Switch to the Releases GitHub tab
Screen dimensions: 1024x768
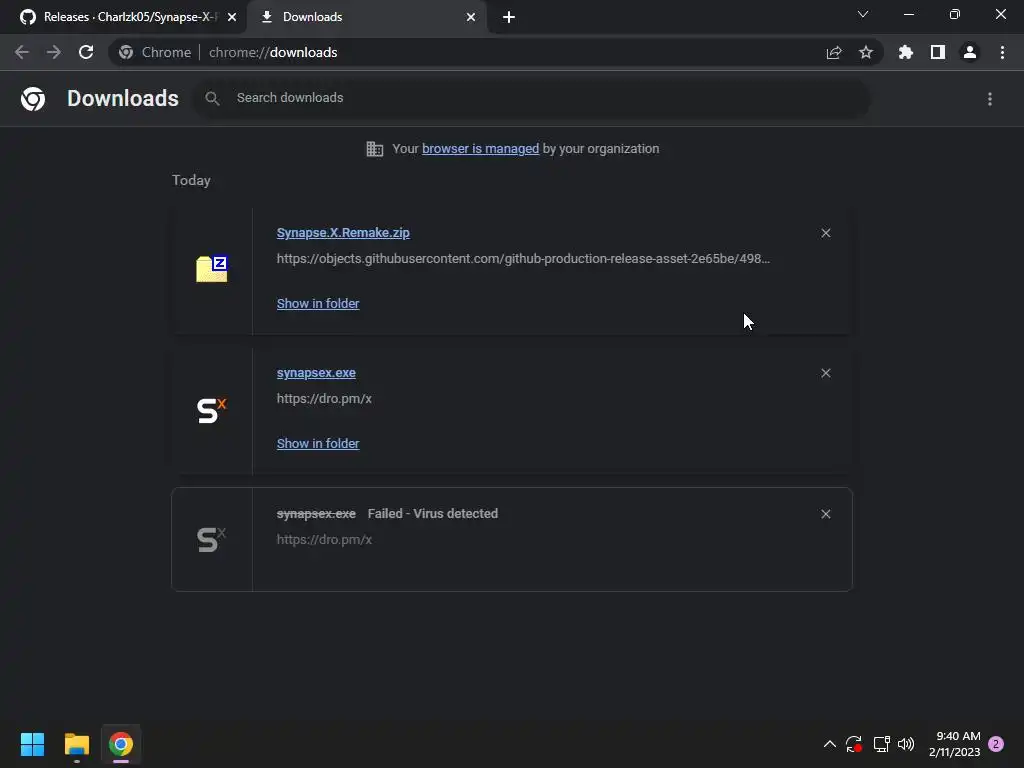[x=123, y=17]
